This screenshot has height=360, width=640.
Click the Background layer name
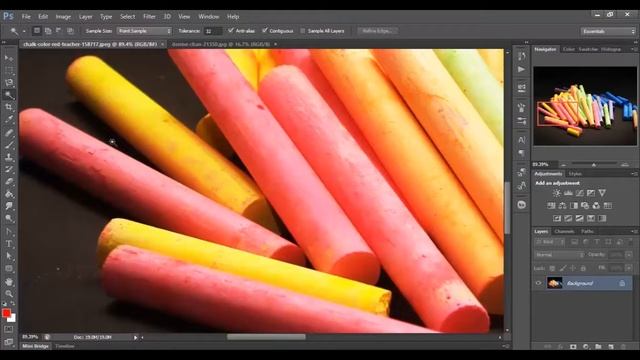pyautogui.click(x=580, y=283)
